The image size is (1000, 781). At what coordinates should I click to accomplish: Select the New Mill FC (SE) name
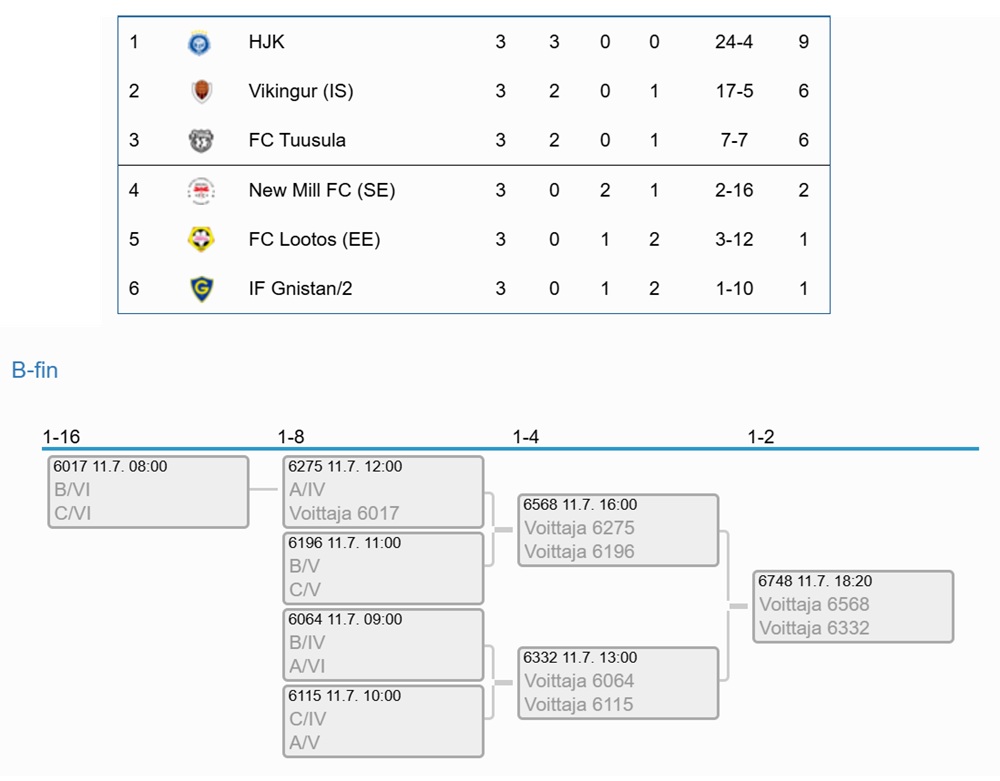tap(322, 190)
